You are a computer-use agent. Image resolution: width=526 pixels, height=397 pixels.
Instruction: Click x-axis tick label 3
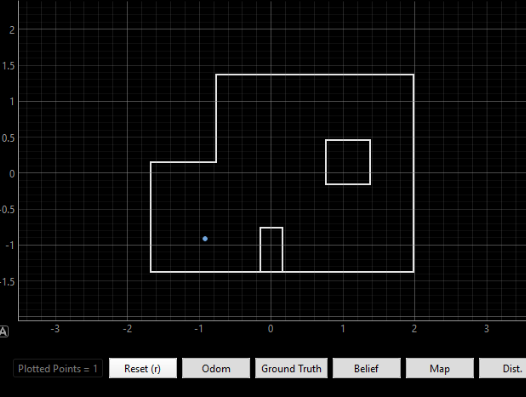[x=486, y=329]
